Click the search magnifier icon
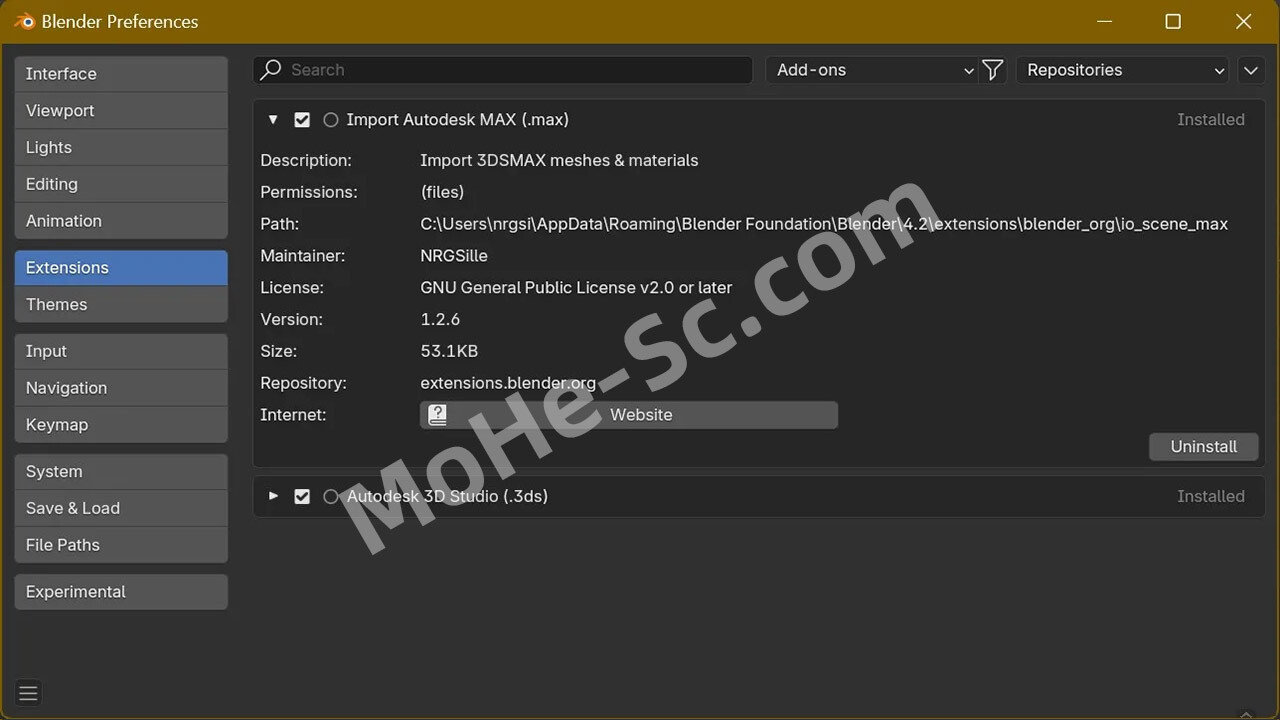The width and height of the screenshot is (1280, 720). [x=271, y=70]
